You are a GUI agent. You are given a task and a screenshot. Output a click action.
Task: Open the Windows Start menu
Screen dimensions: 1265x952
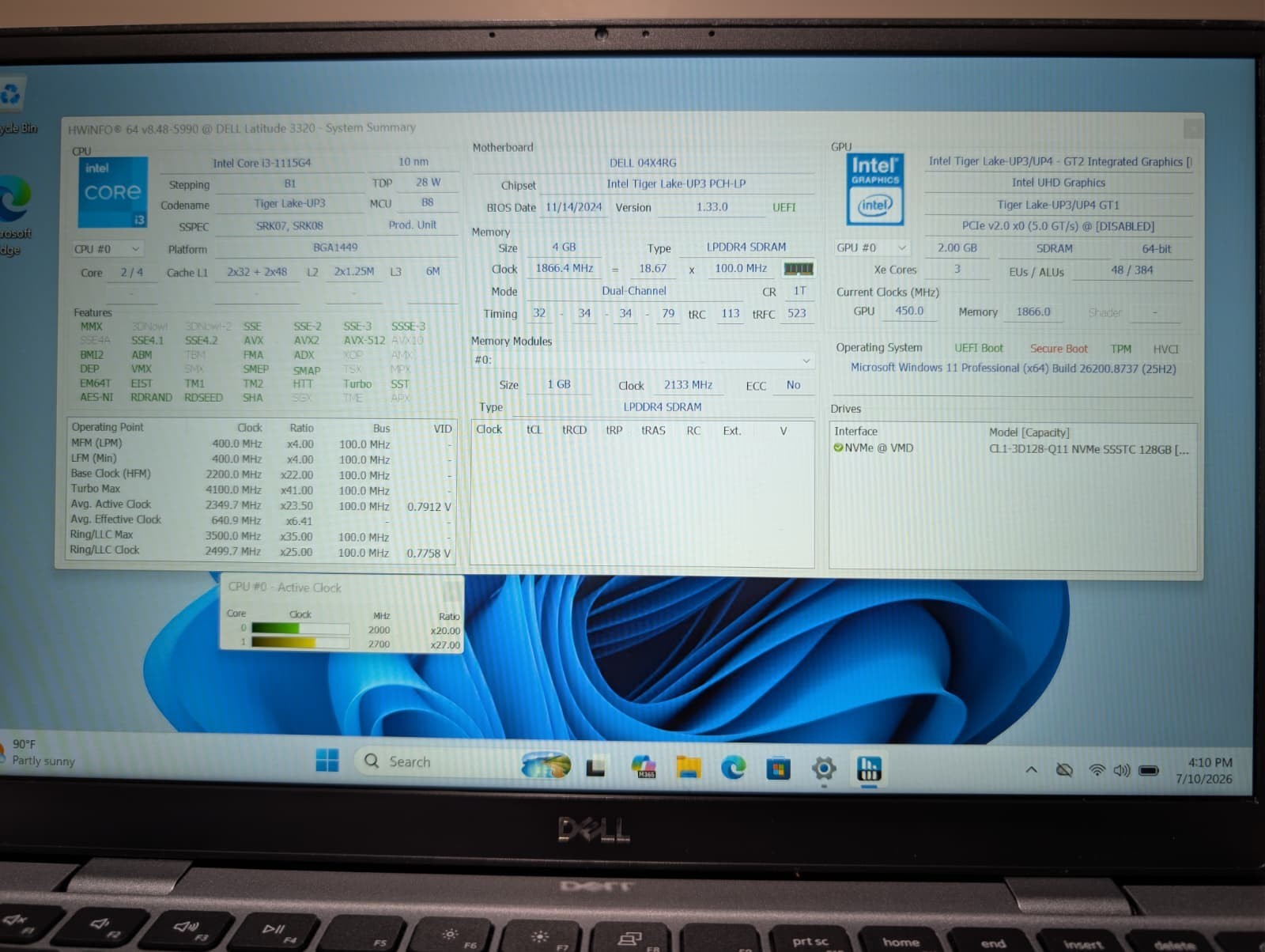(x=327, y=761)
